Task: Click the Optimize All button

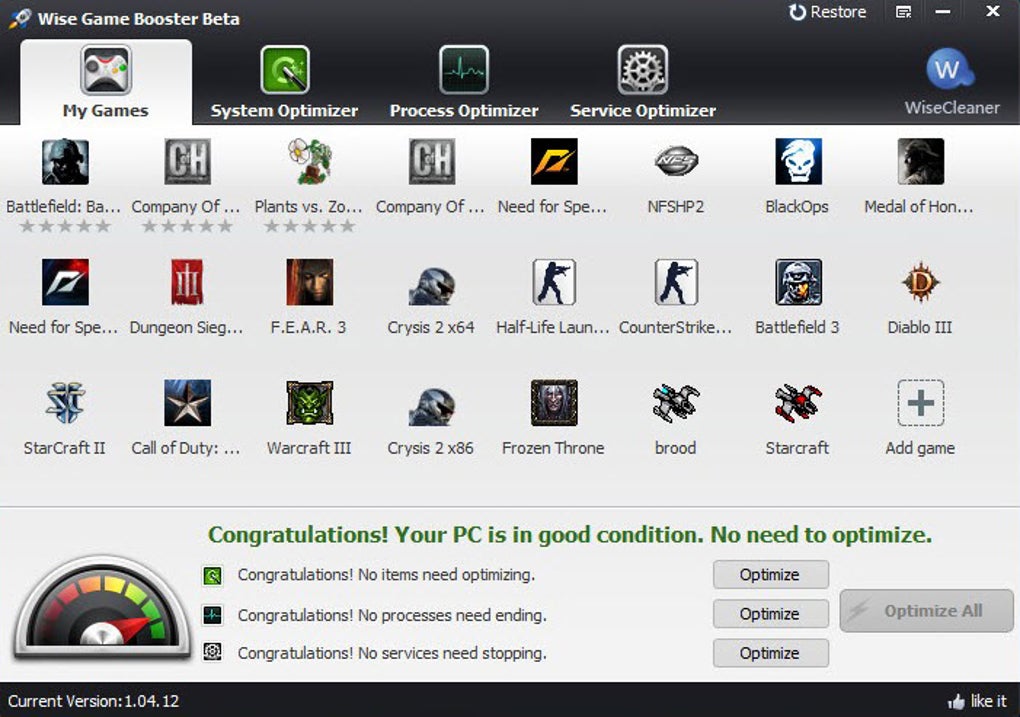Action: (x=926, y=611)
